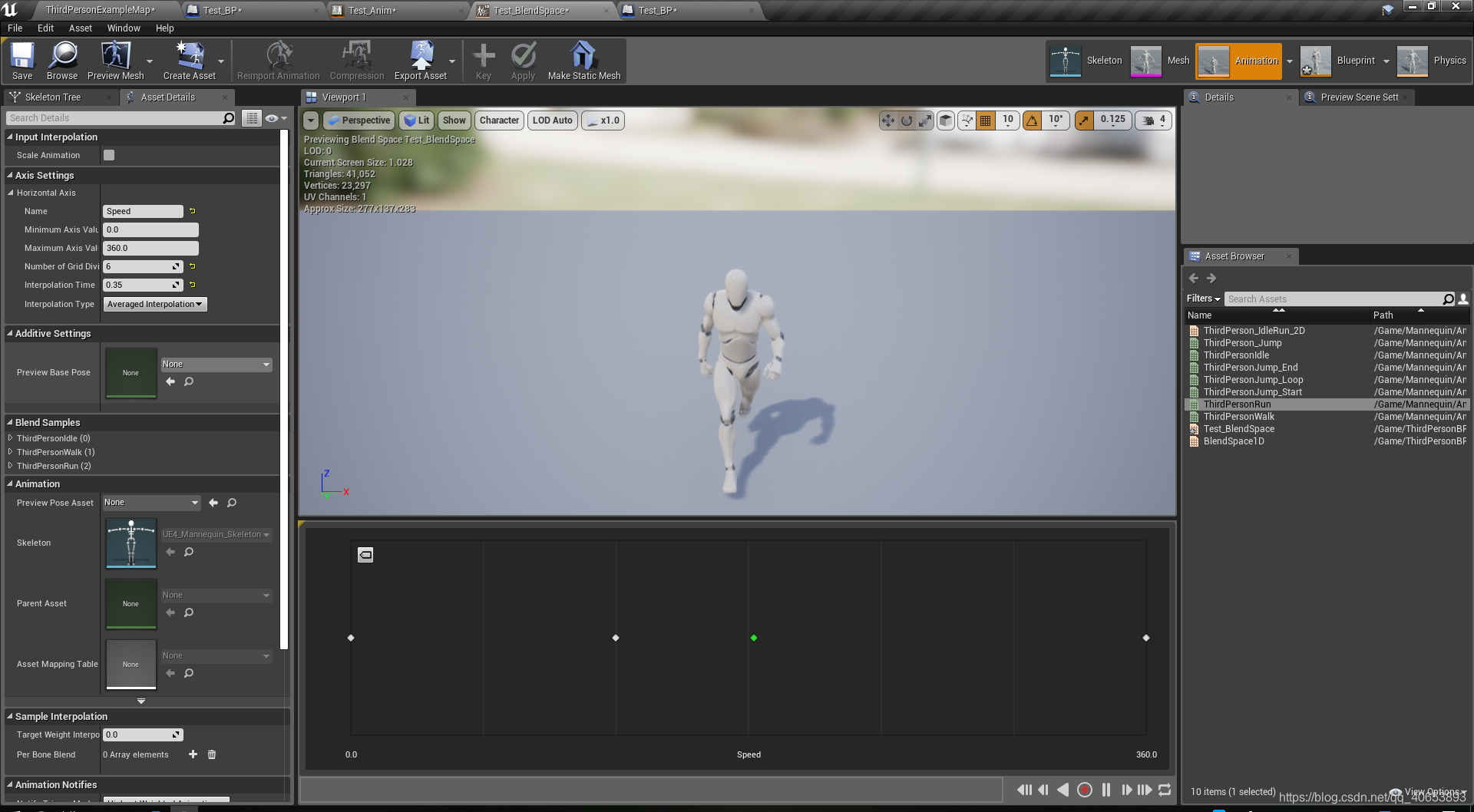This screenshot has width=1474, height=812.
Task: Select the scale gizmo in viewport
Action: (x=926, y=120)
